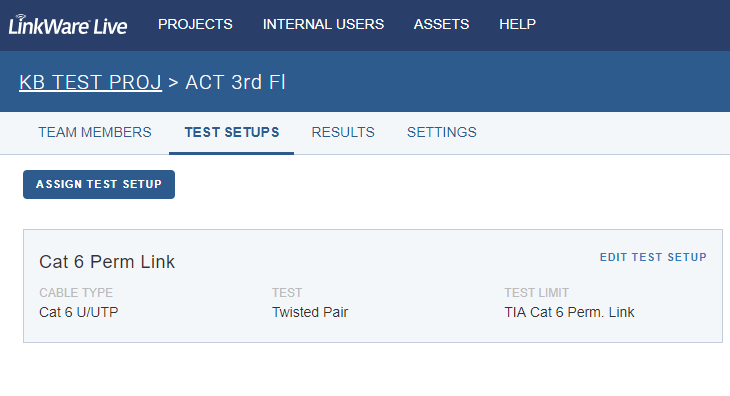Viewport: 730px width, 396px height.
Task: Click the Cat 6 U/UTP cable type value
Action: 79,312
